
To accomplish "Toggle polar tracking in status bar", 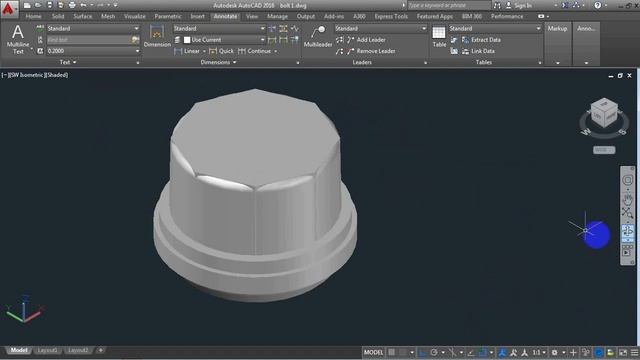I will pyautogui.click(x=434, y=352).
